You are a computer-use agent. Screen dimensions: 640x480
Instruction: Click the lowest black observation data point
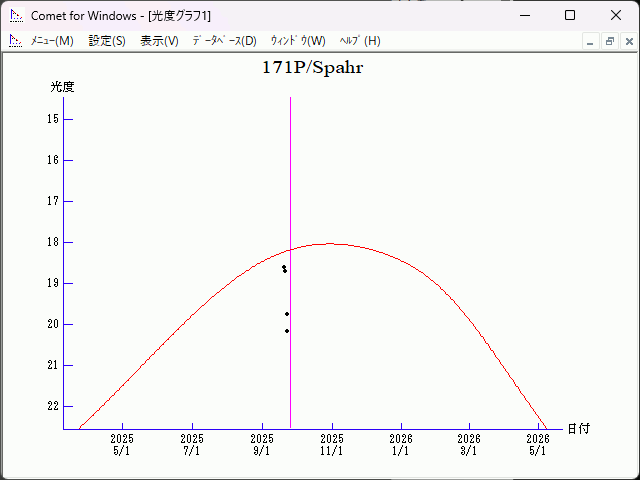287,330
